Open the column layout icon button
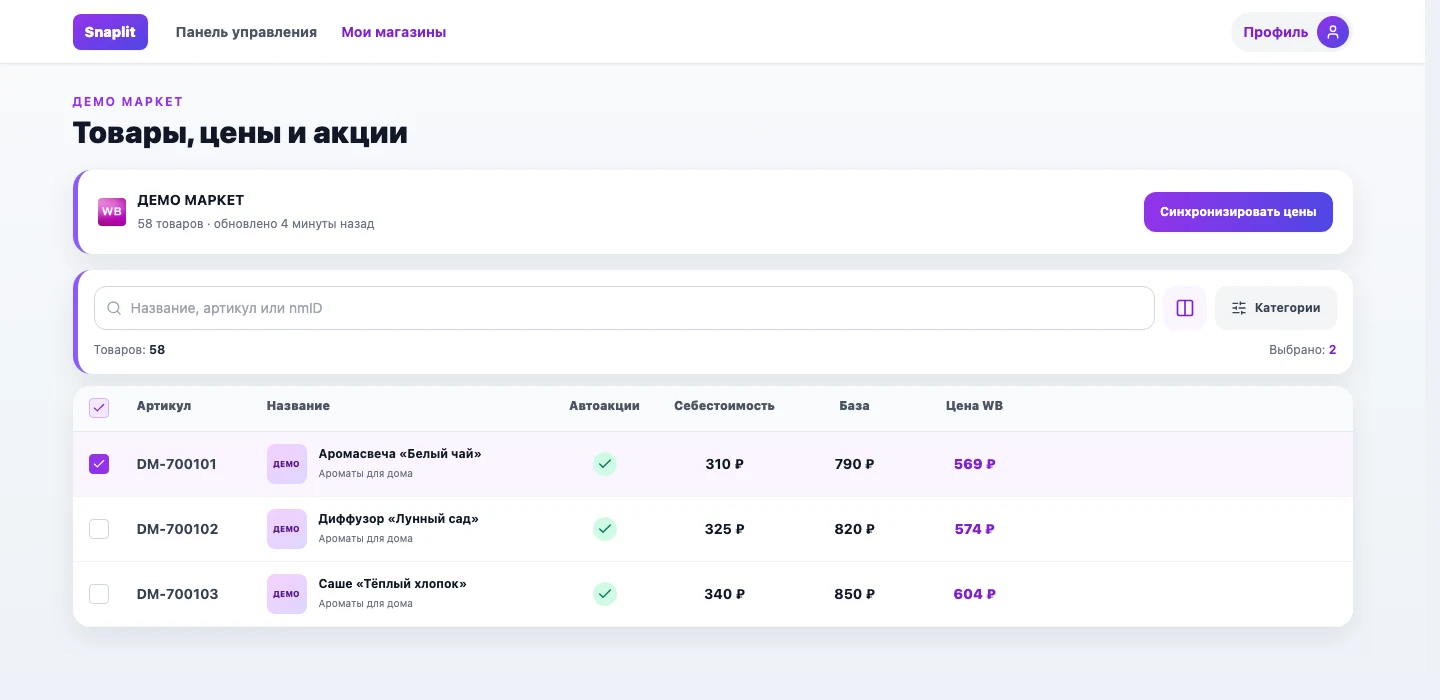 (1185, 308)
